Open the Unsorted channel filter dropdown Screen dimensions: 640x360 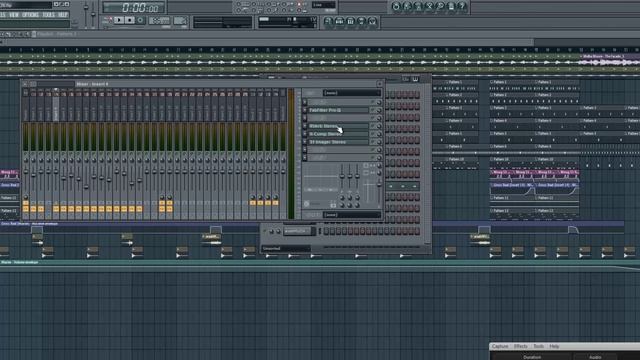click(x=286, y=248)
